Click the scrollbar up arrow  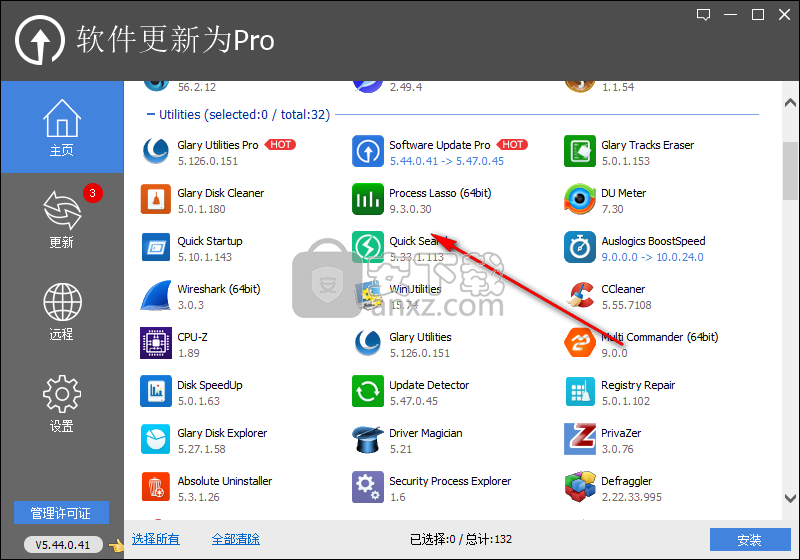[x=790, y=103]
